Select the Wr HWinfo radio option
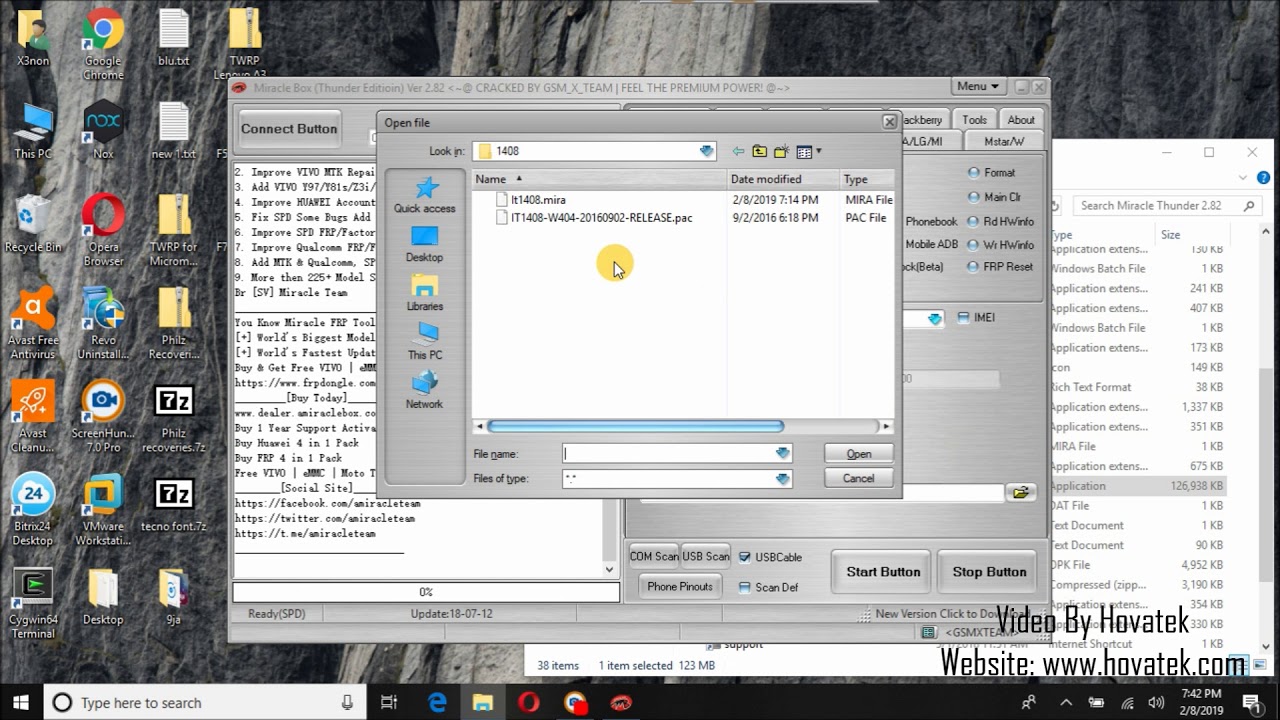 [1000, 245]
